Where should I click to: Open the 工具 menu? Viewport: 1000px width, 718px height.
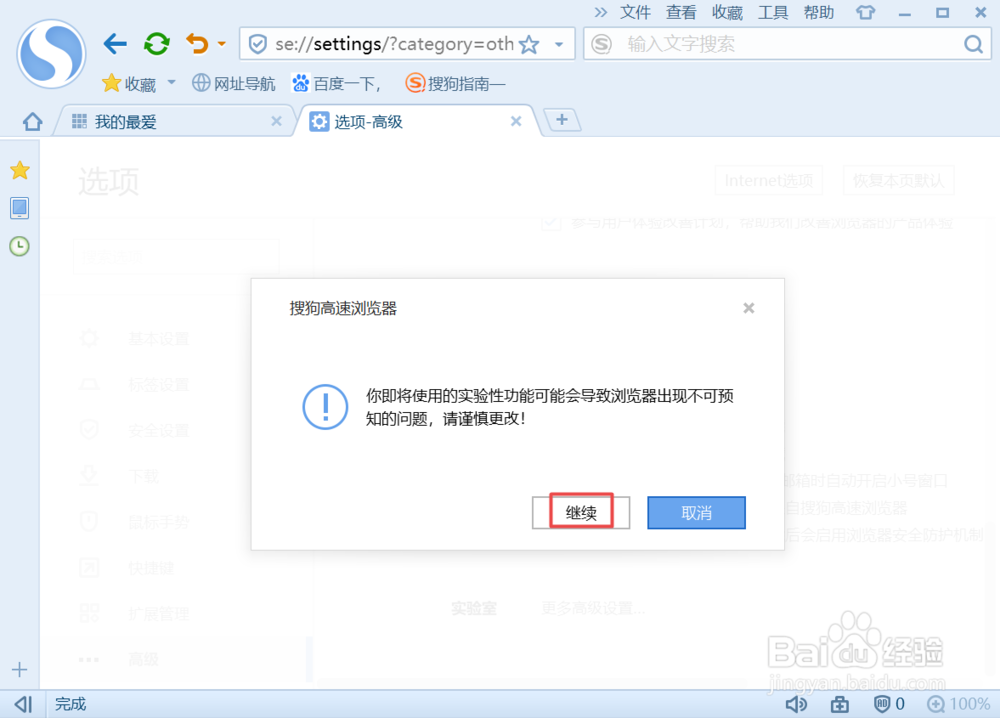point(771,12)
